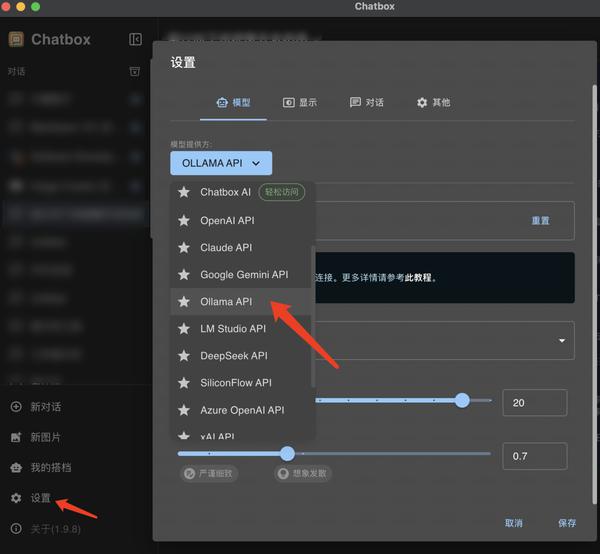This screenshot has width=600, height=554.
Task: Select Ollama API from provider list
Action: tap(226, 301)
